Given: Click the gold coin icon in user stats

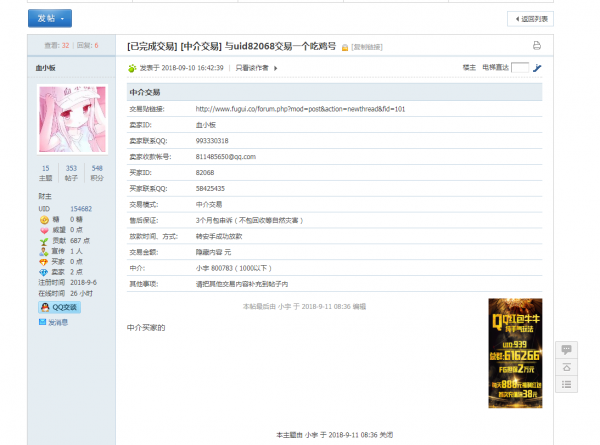Looking at the screenshot, I should tap(44, 220).
